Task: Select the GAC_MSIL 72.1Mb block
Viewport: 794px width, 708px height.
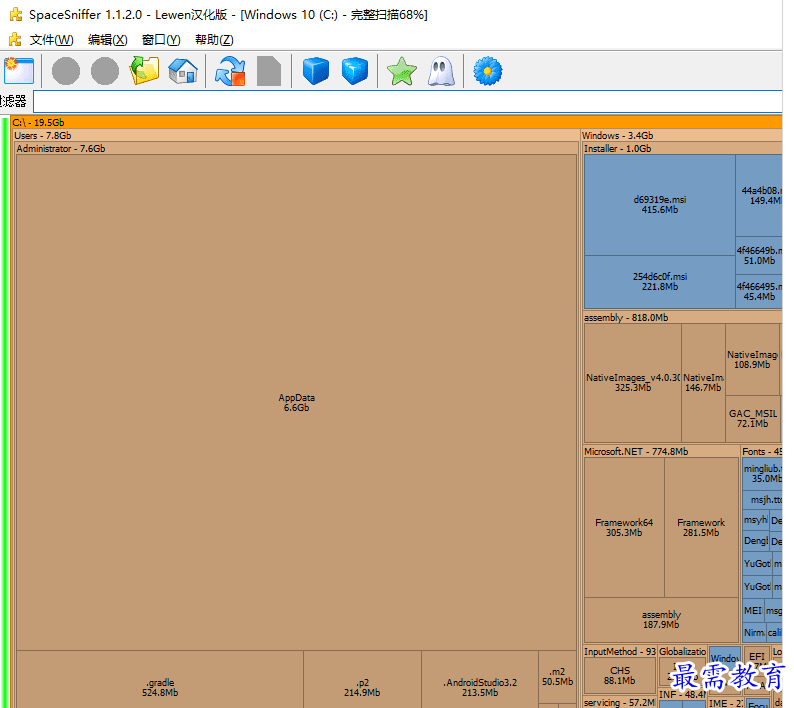Action: [x=752, y=418]
